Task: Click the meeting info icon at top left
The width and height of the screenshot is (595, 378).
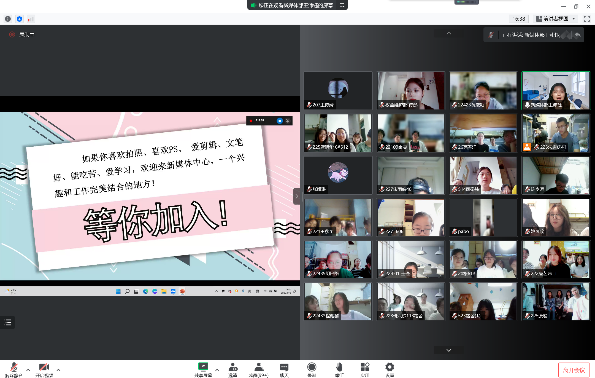Action: pyautogui.click(x=8, y=19)
